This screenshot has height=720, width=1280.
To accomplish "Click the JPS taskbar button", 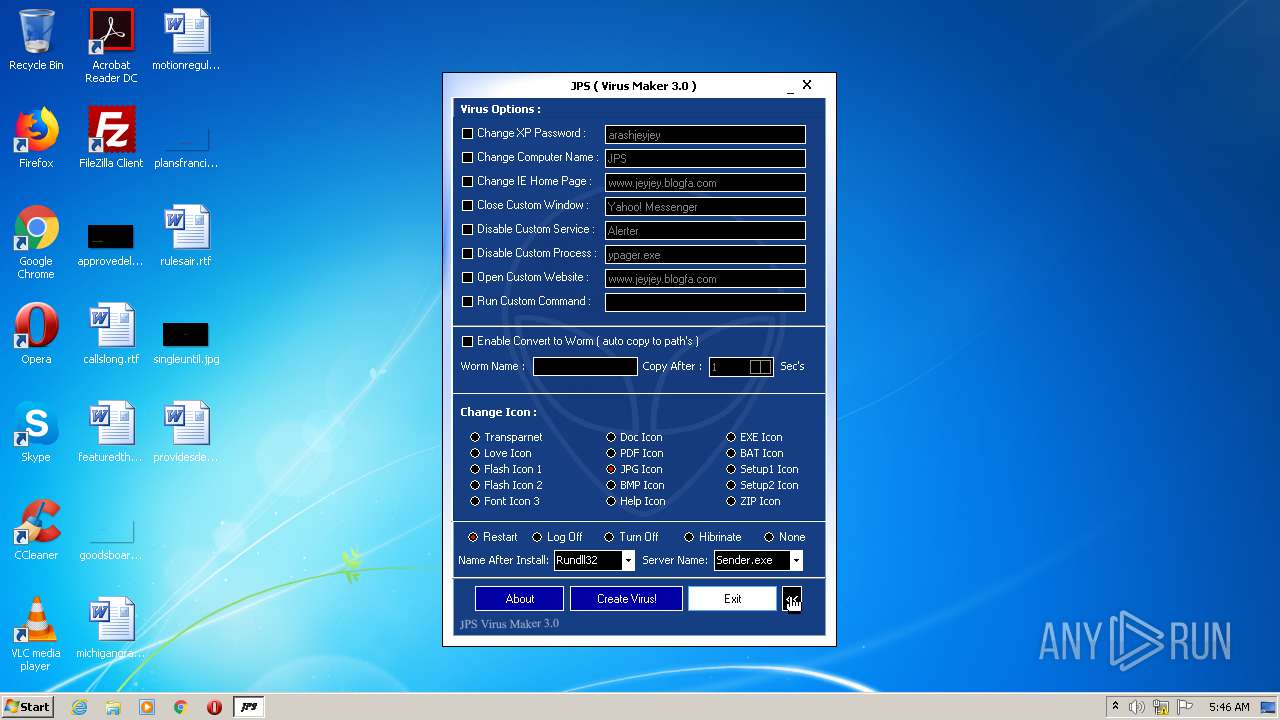I will pos(249,707).
